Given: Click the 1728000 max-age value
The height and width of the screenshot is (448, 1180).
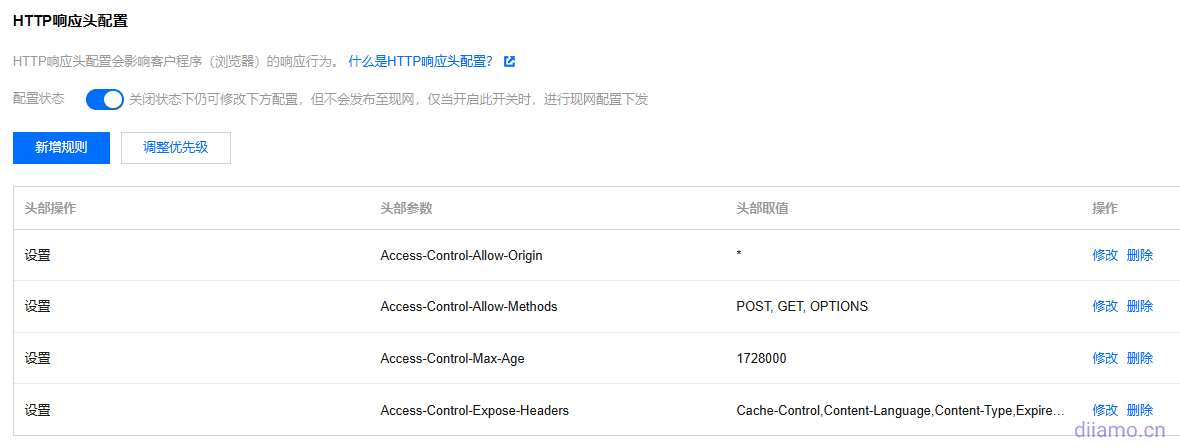Looking at the screenshot, I should [761, 358].
